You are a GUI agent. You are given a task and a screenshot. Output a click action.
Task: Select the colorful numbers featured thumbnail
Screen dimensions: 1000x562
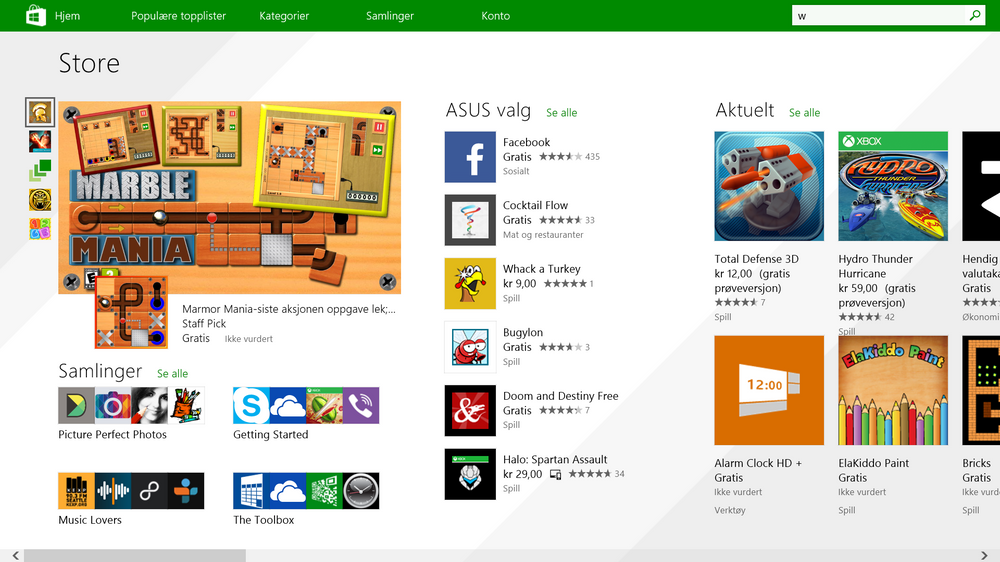click(x=40, y=229)
